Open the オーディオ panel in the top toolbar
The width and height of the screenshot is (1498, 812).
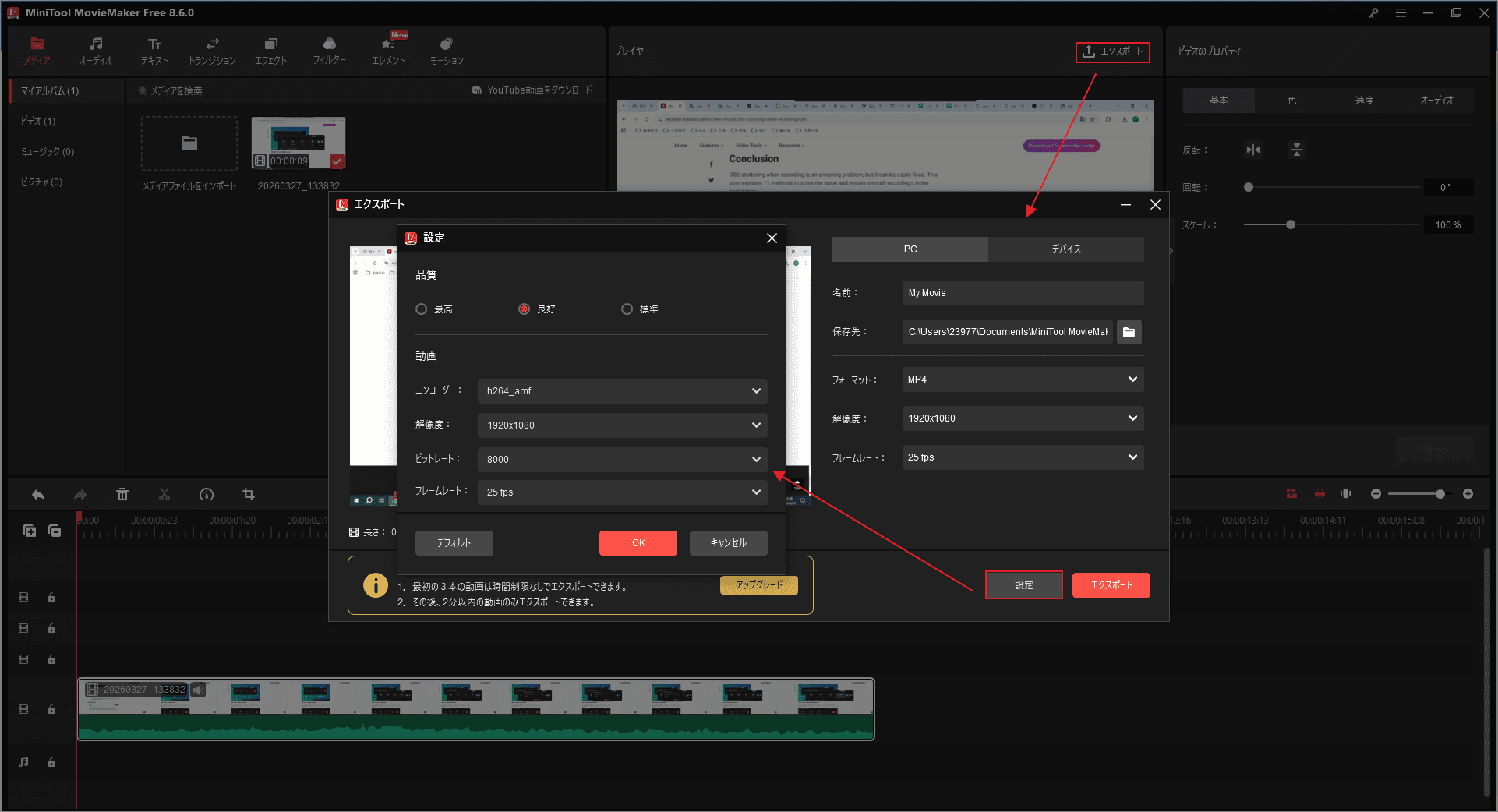pyautogui.click(x=95, y=50)
